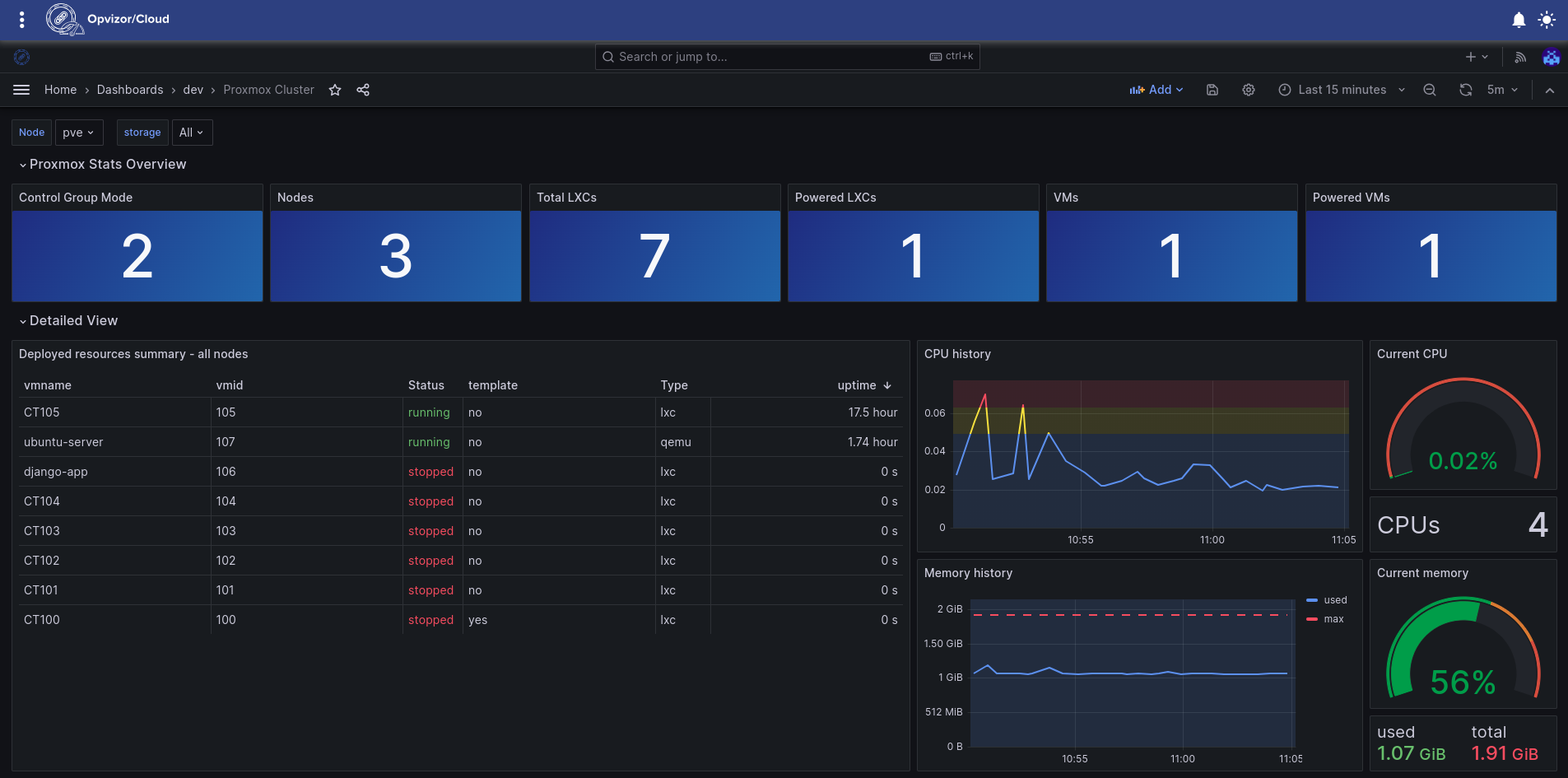
Task: Star the dashboard as favorite
Action: [x=335, y=90]
